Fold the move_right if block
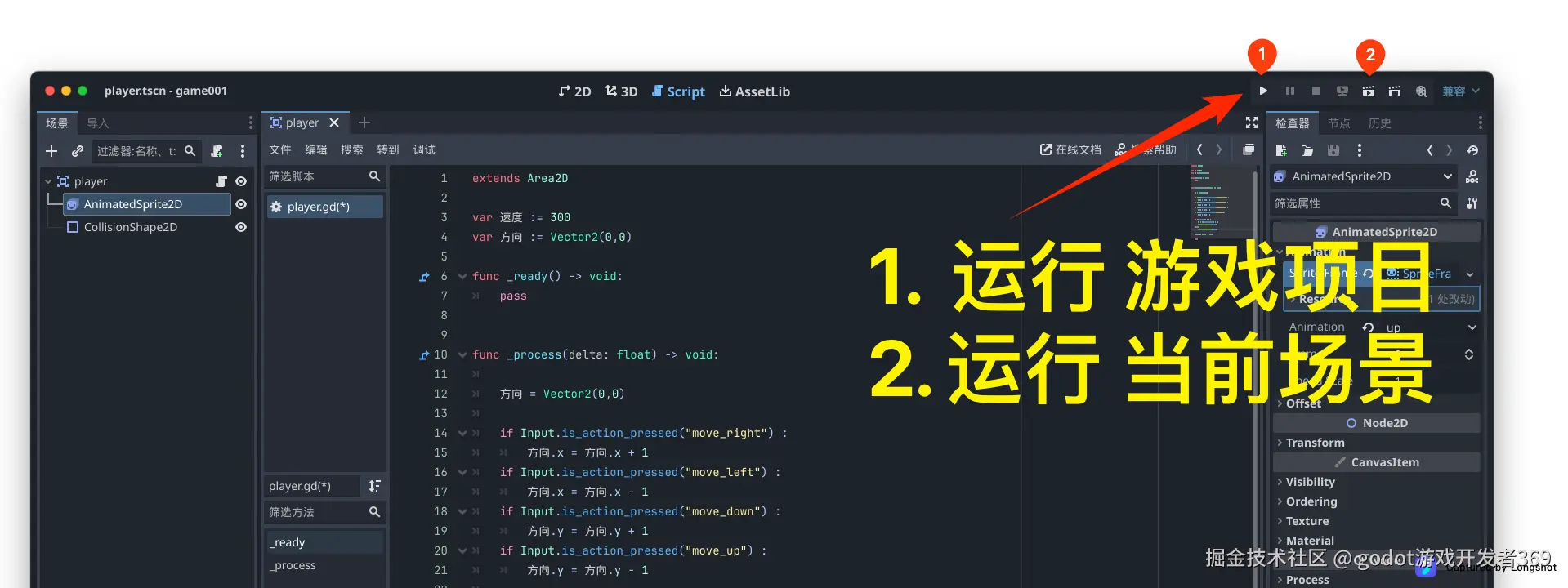This screenshot has width=1568, height=588. coord(462,433)
